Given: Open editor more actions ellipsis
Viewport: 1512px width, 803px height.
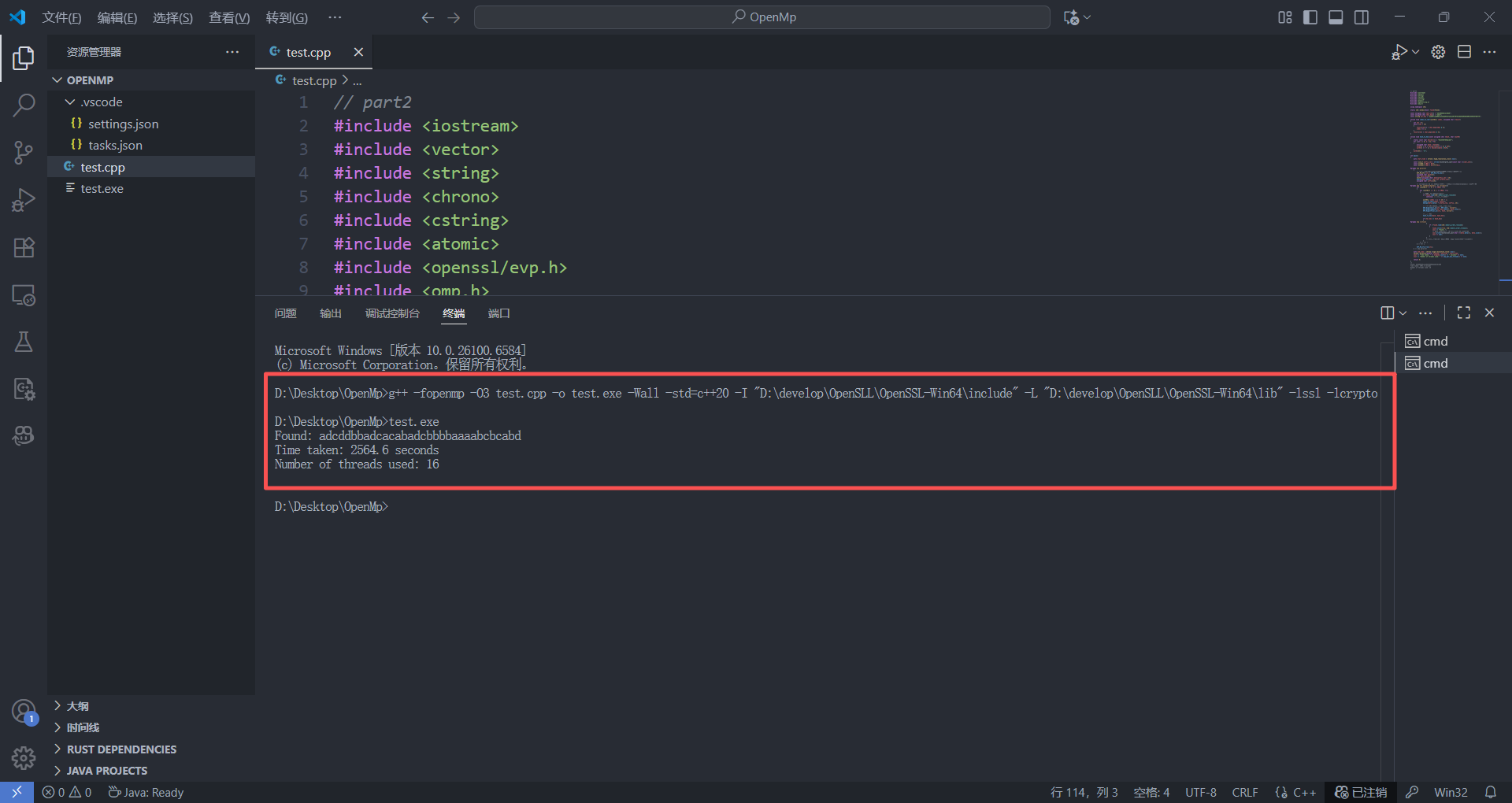Looking at the screenshot, I should coord(1489,52).
